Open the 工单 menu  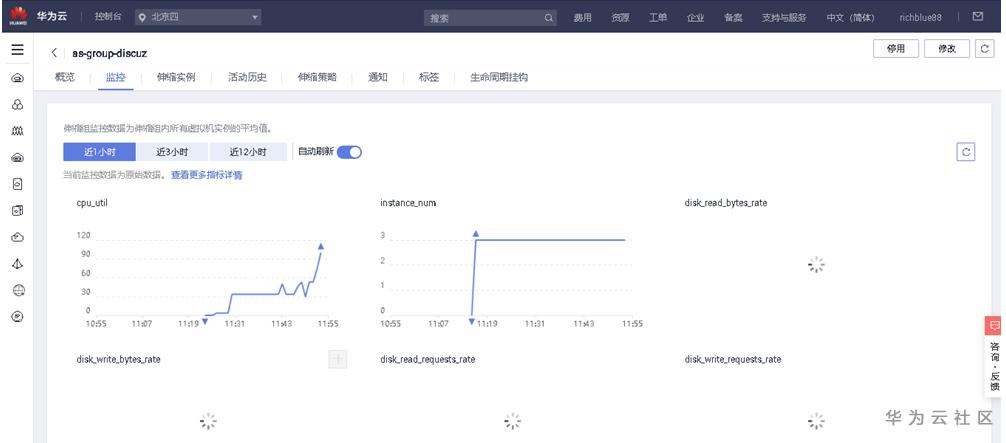pos(658,18)
